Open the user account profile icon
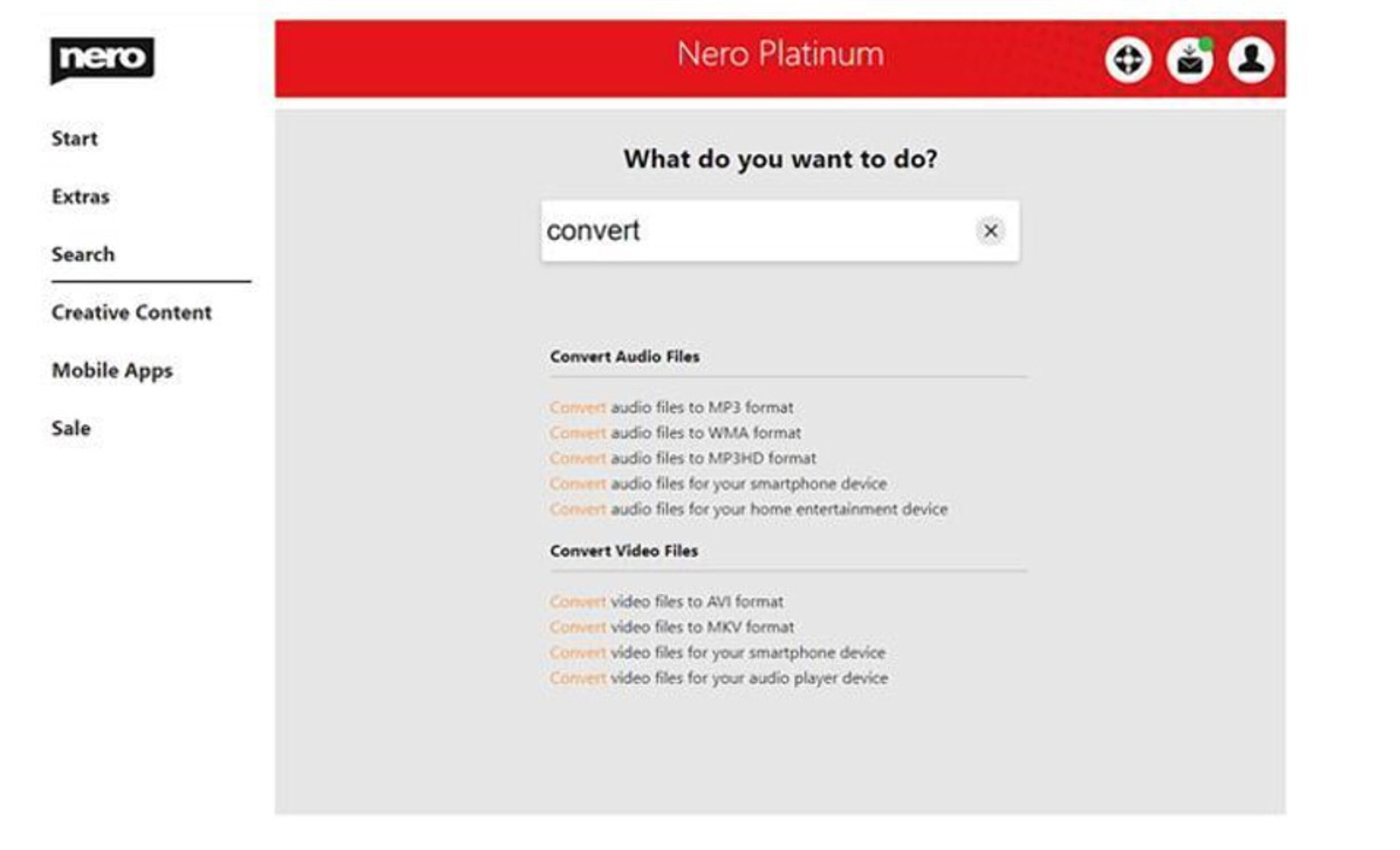 pos(1250,59)
